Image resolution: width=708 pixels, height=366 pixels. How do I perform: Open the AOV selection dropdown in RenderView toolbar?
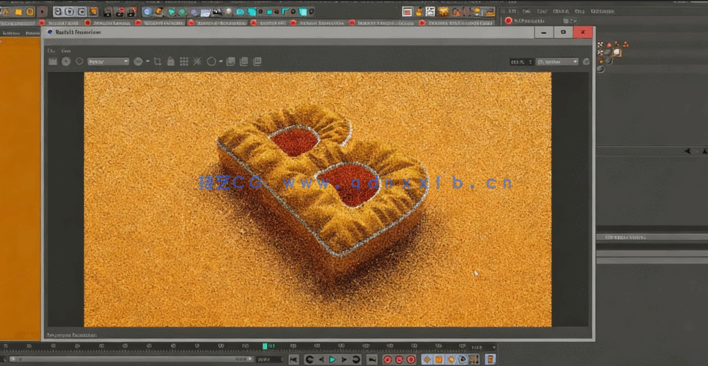click(x=108, y=61)
